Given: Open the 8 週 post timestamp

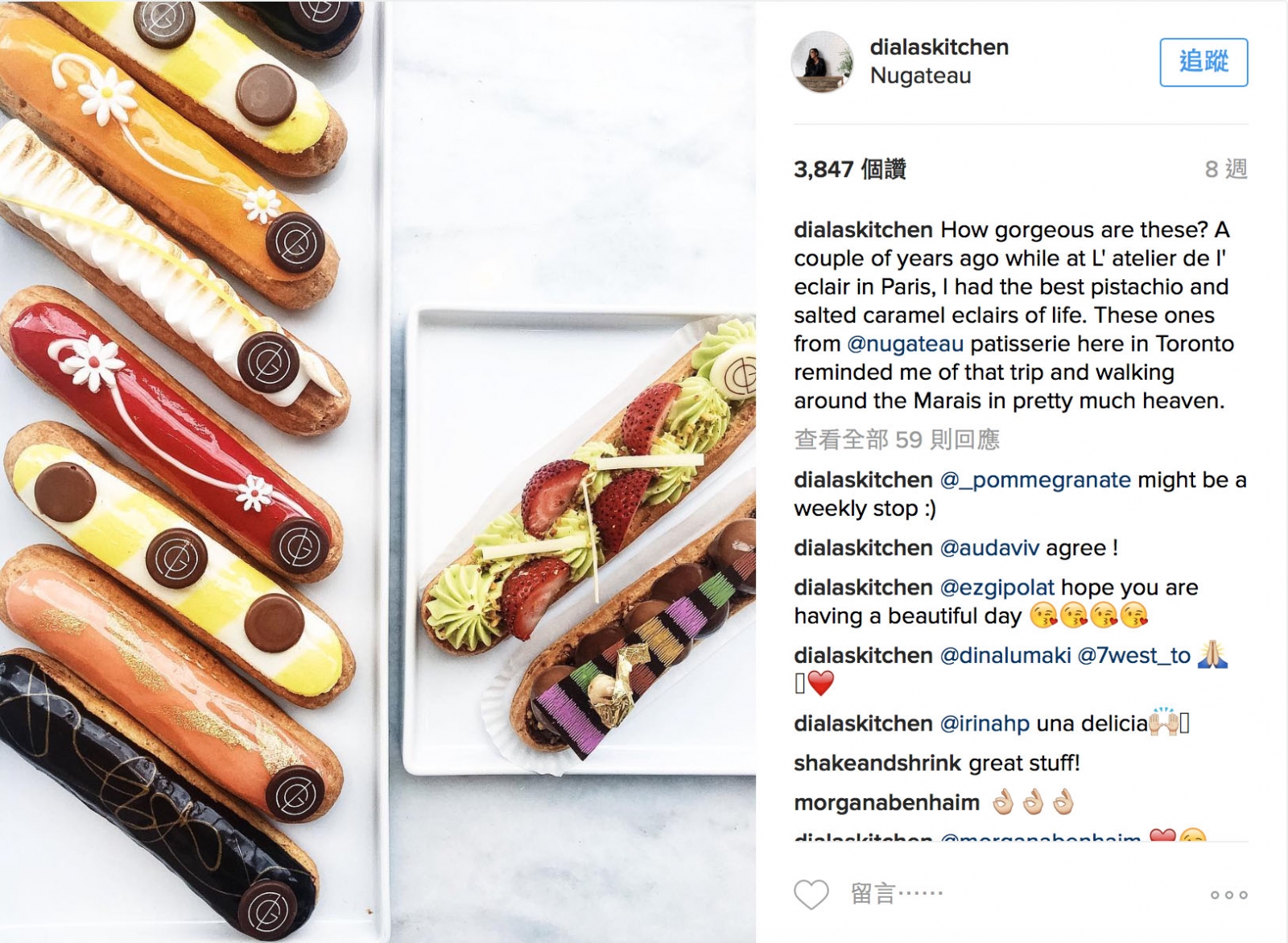Looking at the screenshot, I should click(x=1226, y=169).
